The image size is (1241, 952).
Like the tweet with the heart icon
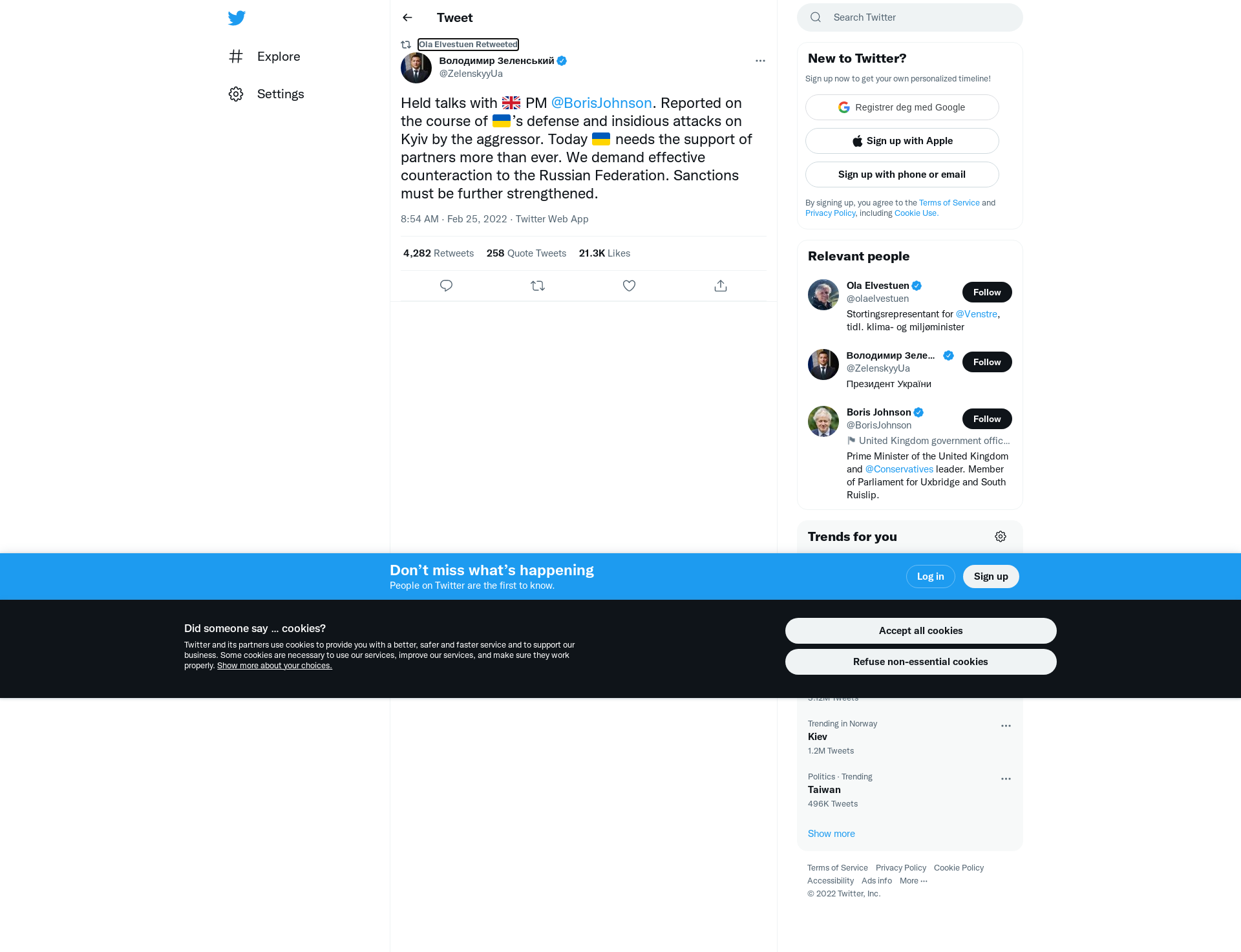[x=629, y=286]
